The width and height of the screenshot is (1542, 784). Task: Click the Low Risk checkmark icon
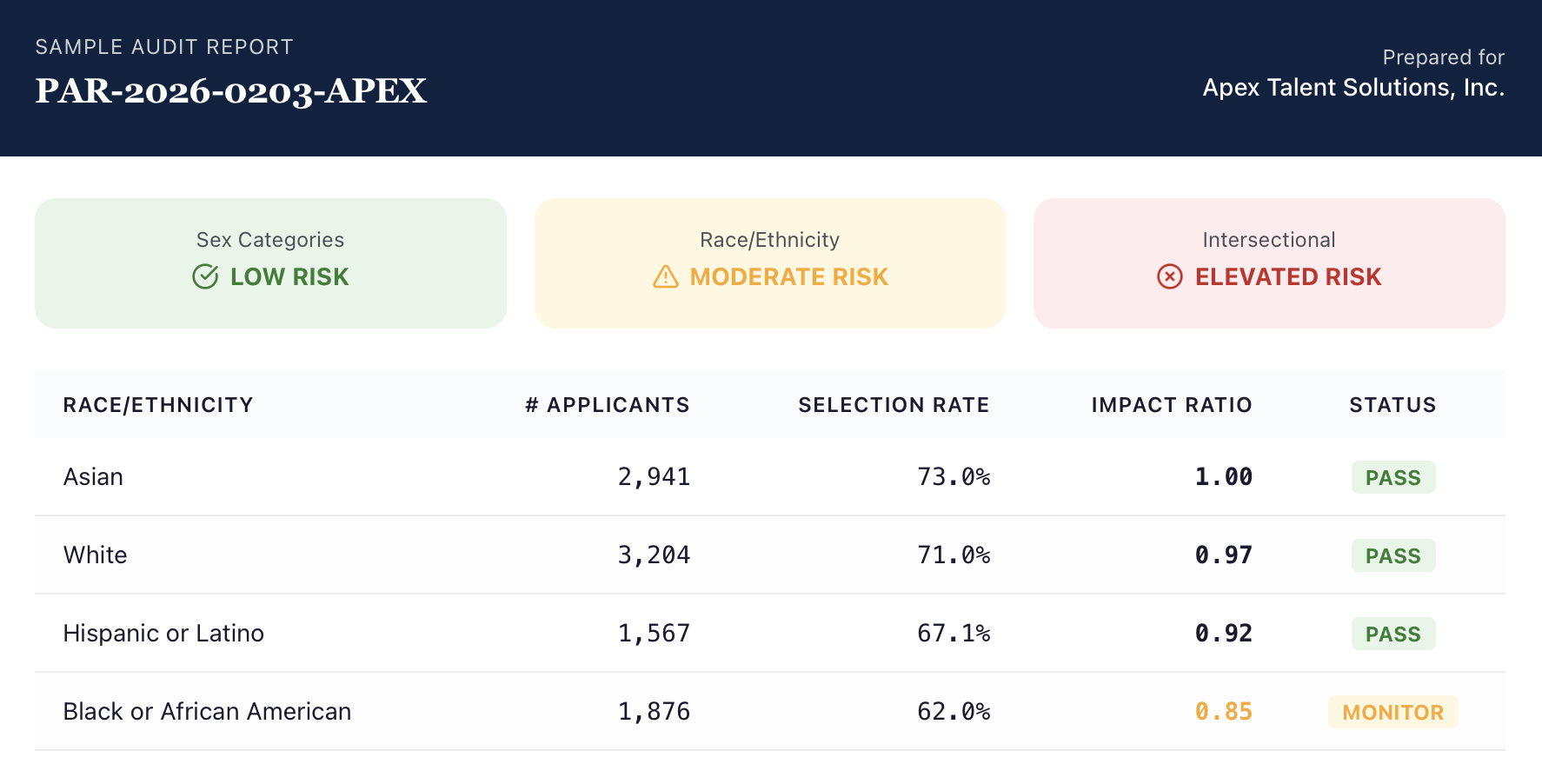pyautogui.click(x=205, y=276)
